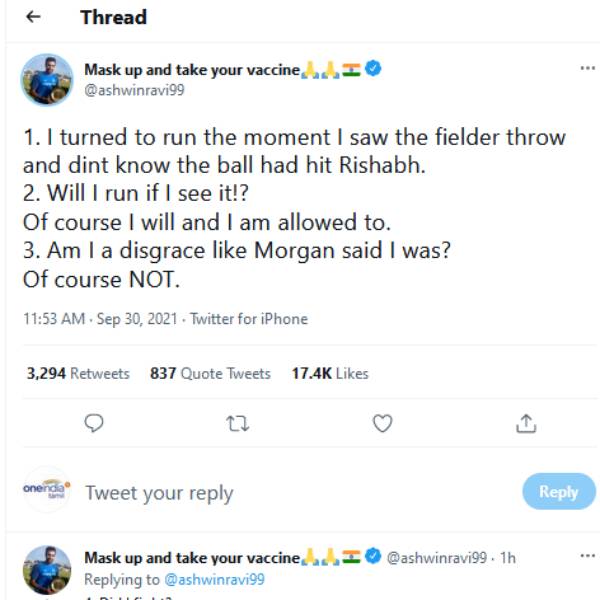Expand the more options menu on main tweet
Screen dimensions: 600x600
(x=588, y=68)
